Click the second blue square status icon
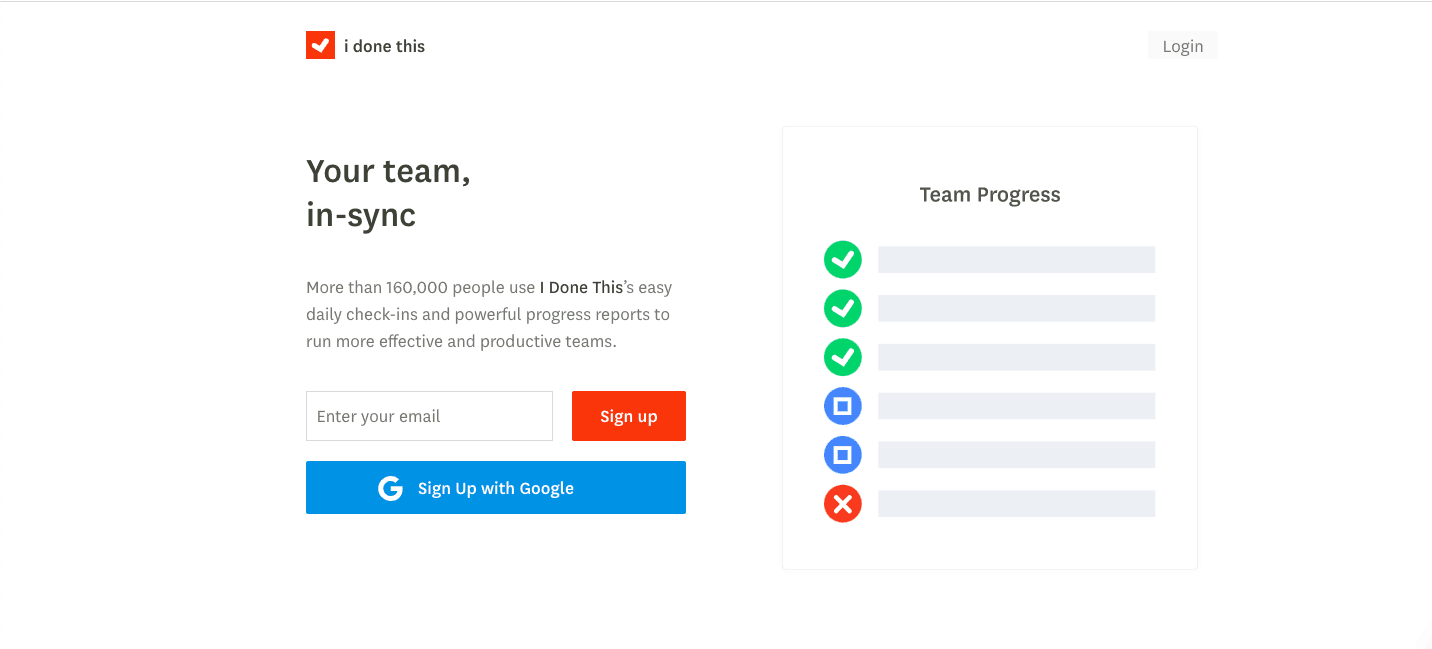The height and width of the screenshot is (649, 1432). pyautogui.click(x=843, y=455)
